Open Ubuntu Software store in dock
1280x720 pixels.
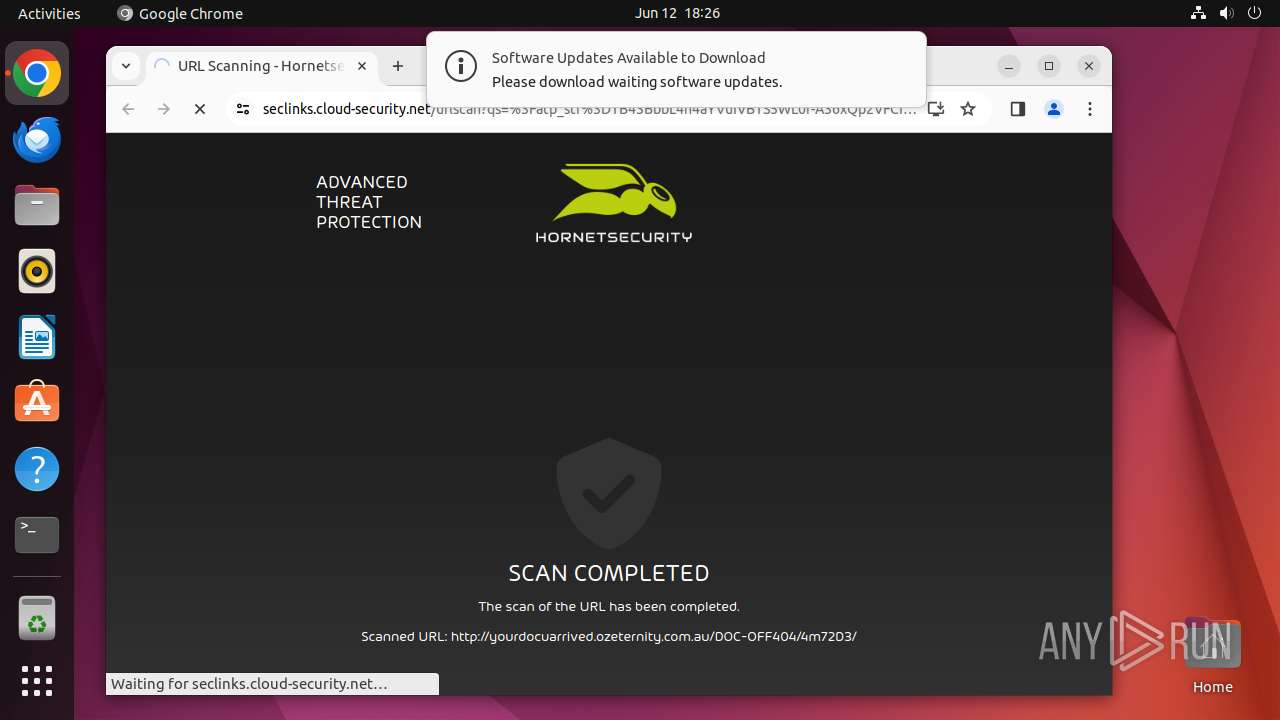pyautogui.click(x=37, y=403)
